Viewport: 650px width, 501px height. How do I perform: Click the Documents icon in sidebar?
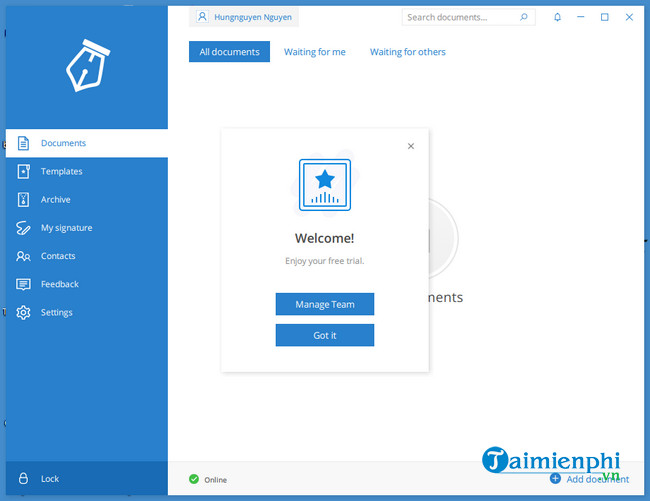[x=23, y=143]
